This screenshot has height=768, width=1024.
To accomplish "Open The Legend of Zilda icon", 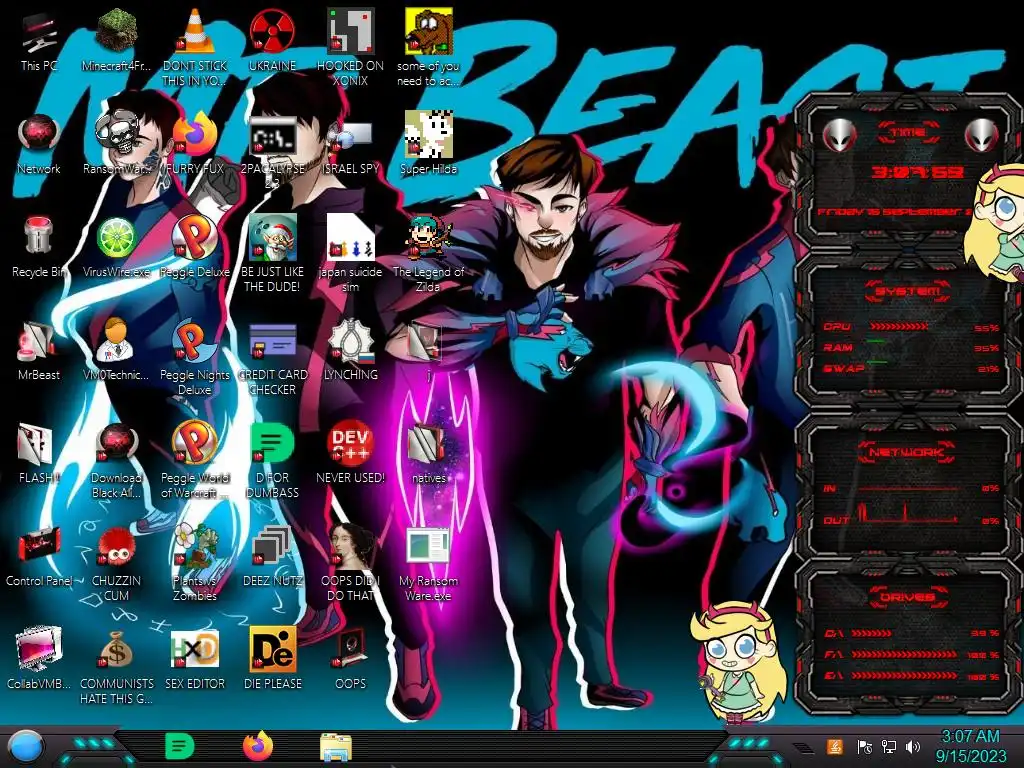I will (428, 238).
